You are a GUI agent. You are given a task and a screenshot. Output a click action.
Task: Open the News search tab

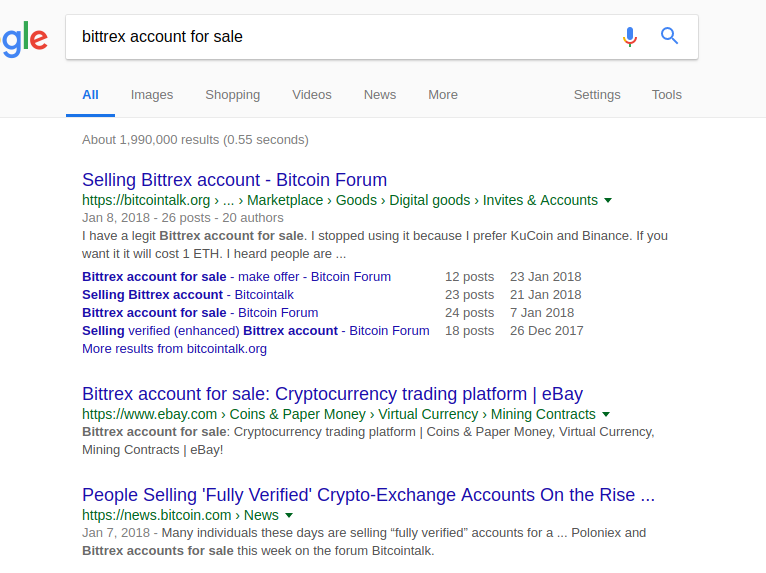point(380,95)
